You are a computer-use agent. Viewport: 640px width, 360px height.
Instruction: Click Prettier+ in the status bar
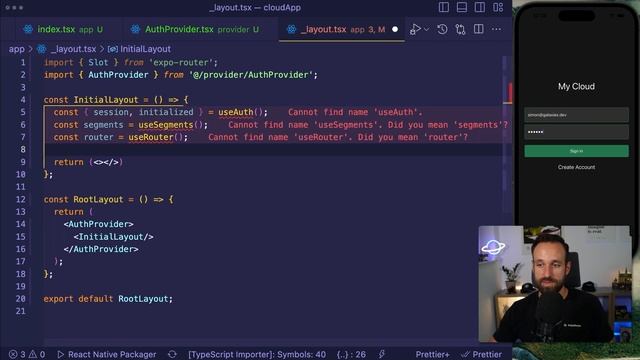click(x=432, y=354)
